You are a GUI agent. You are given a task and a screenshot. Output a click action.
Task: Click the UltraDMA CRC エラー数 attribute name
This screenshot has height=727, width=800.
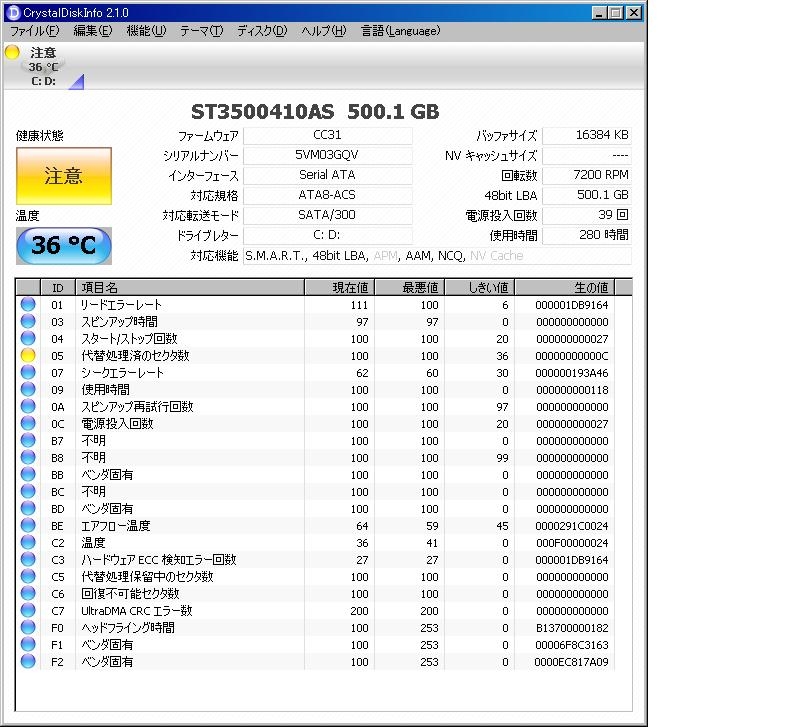pos(137,611)
